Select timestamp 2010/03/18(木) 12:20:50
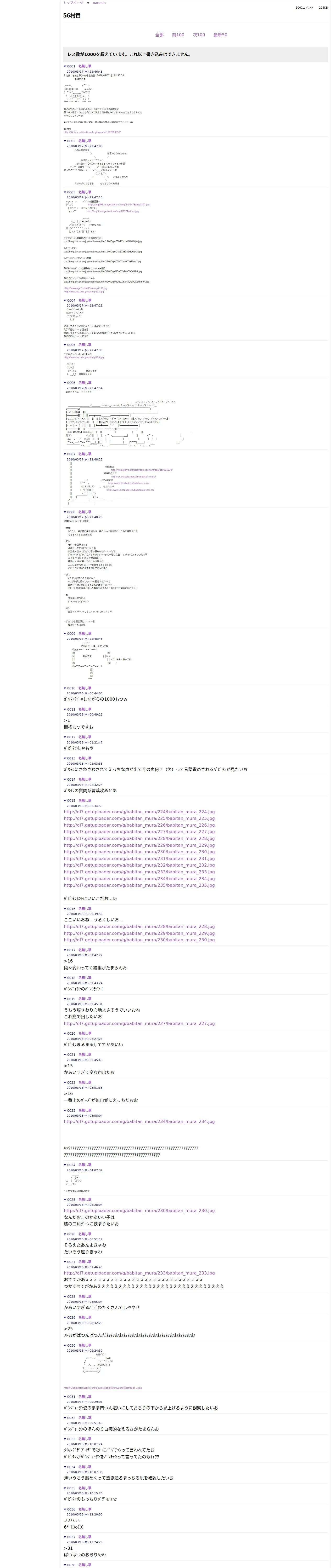 pos(84,1514)
